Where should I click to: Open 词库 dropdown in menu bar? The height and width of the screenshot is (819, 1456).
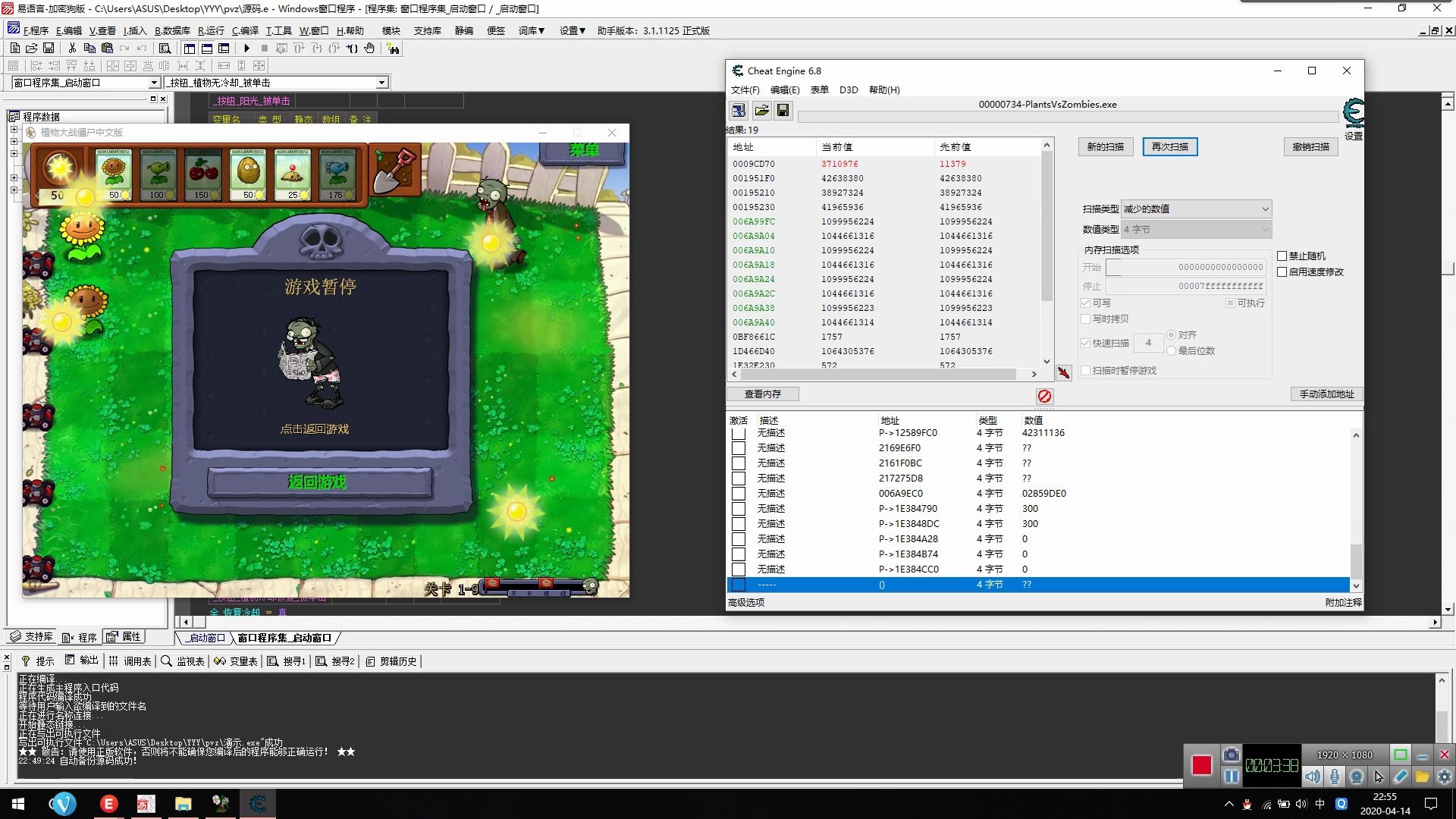point(532,31)
